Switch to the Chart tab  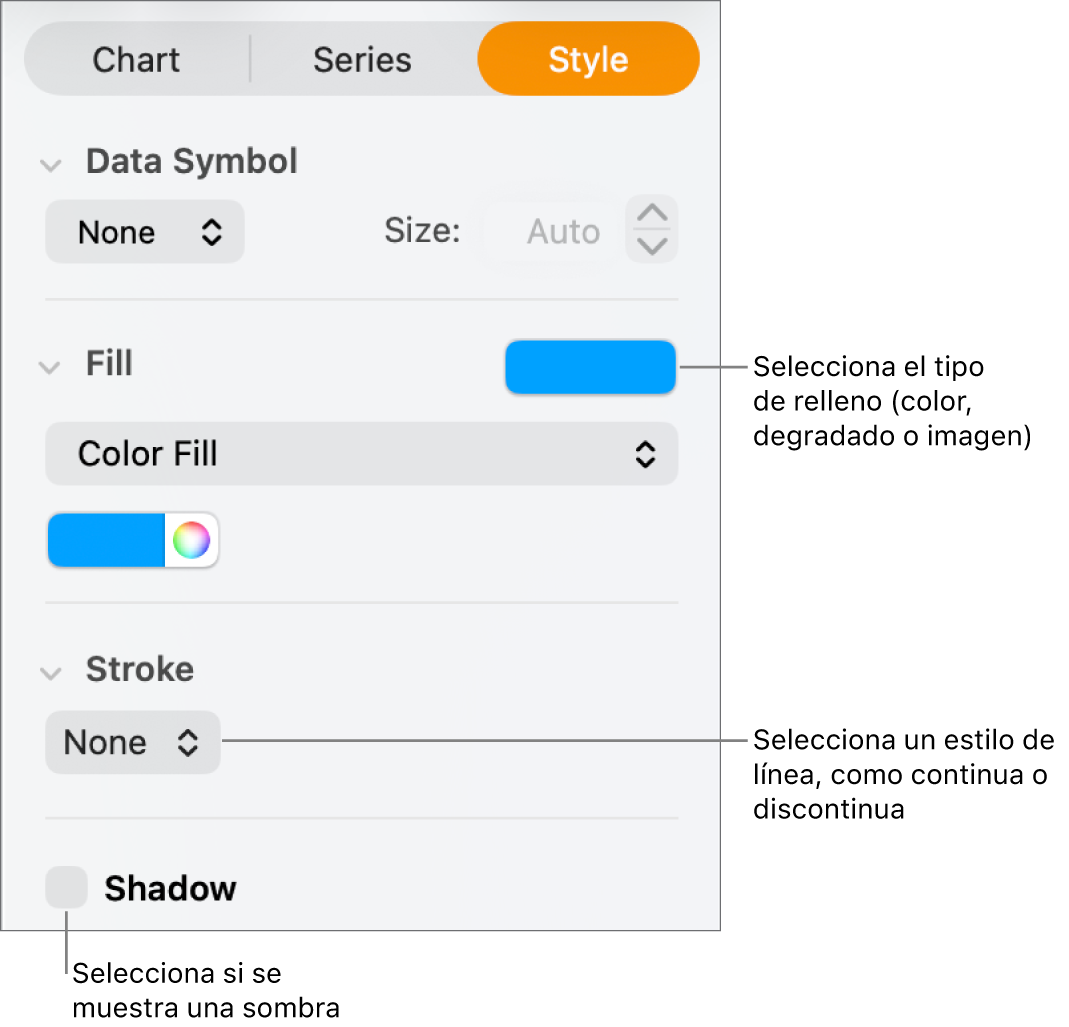[136, 59]
